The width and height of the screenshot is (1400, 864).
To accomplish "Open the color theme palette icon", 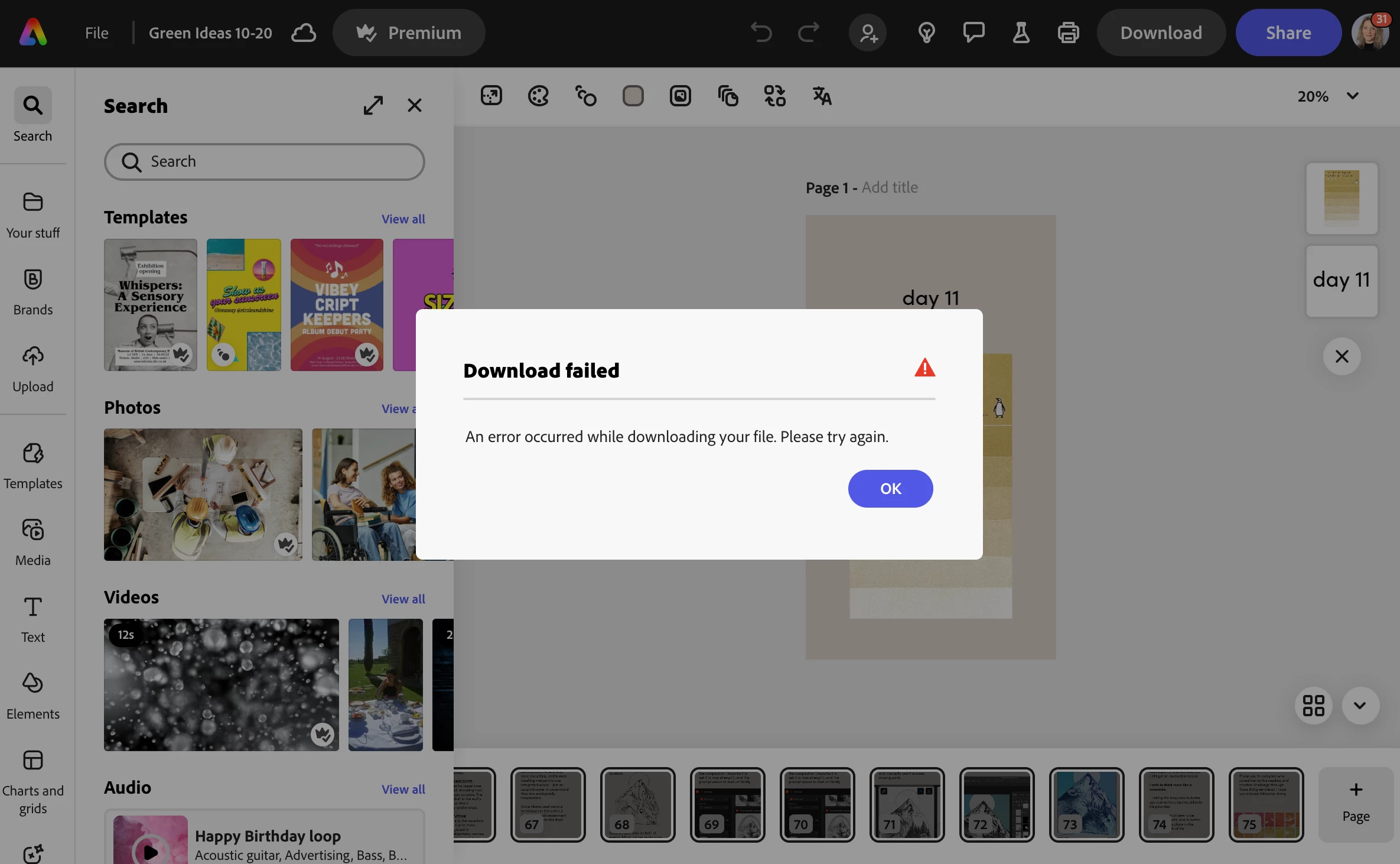I will 538,96.
